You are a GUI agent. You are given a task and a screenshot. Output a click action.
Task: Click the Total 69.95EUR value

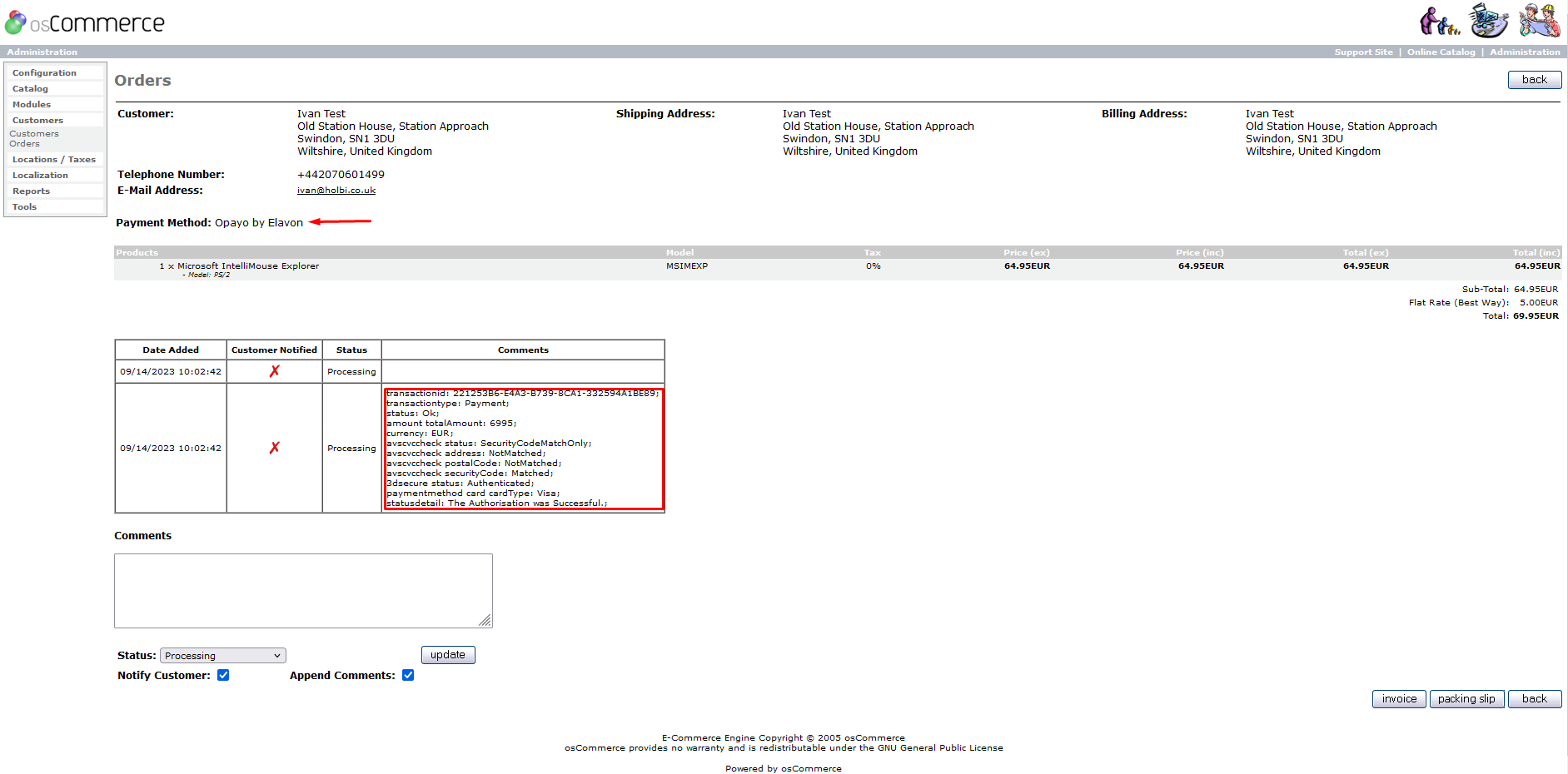1536,316
